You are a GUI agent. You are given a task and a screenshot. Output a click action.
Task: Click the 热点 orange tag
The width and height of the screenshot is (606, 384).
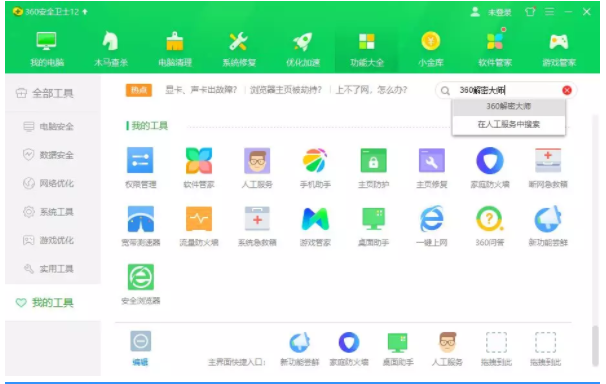[138, 90]
